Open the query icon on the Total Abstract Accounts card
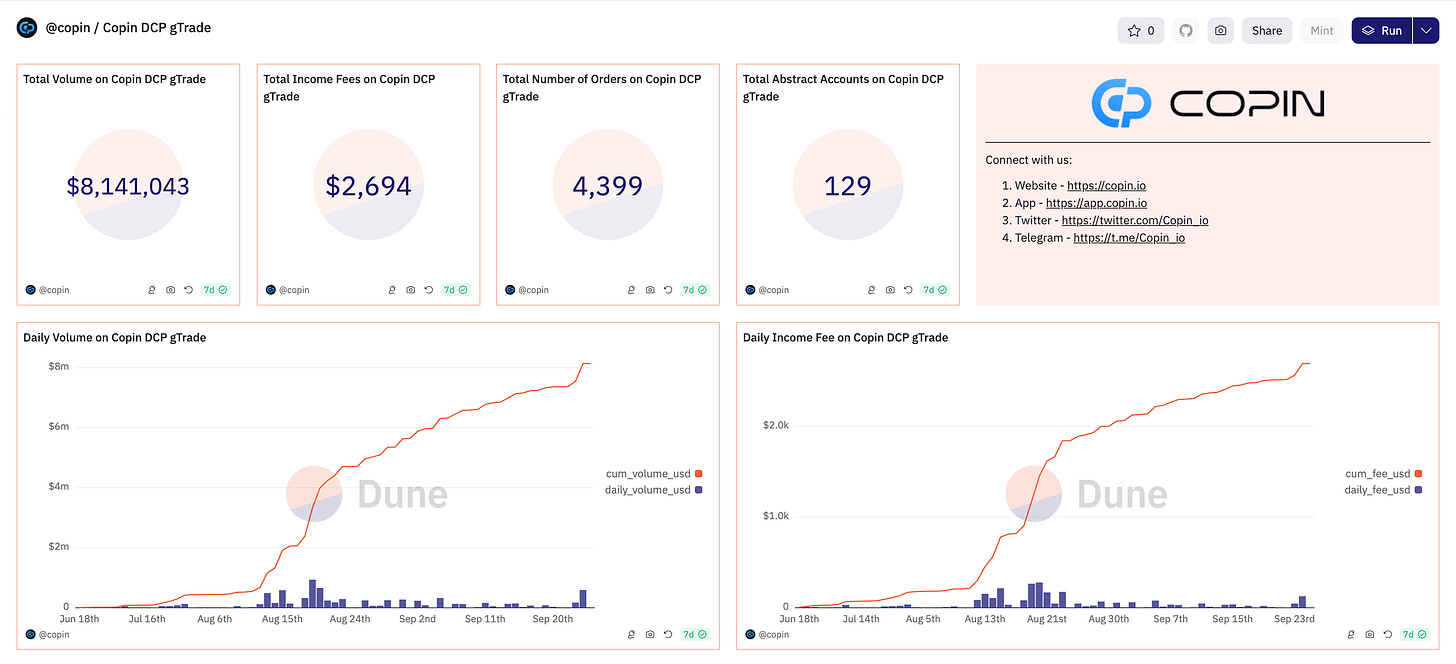The width and height of the screenshot is (1456, 664). (872, 290)
